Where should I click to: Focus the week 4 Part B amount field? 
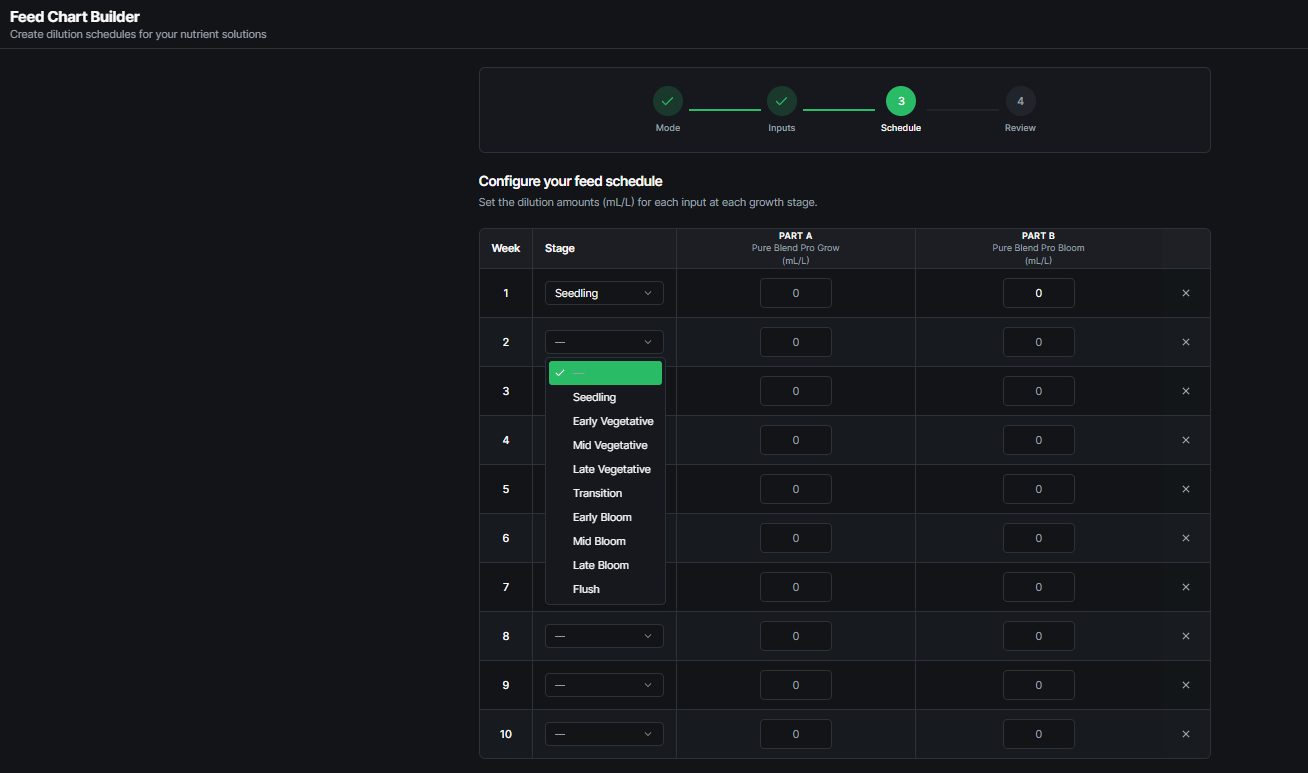[x=1039, y=440]
